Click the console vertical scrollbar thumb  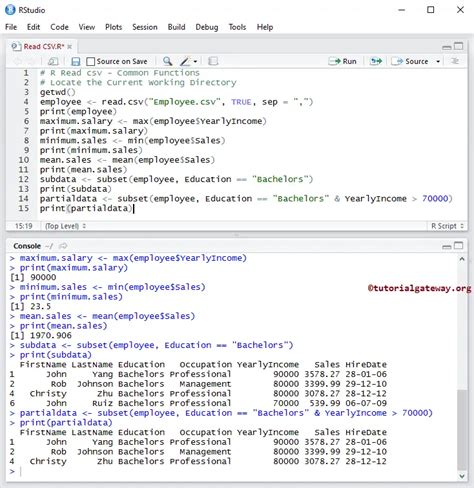pos(462,429)
